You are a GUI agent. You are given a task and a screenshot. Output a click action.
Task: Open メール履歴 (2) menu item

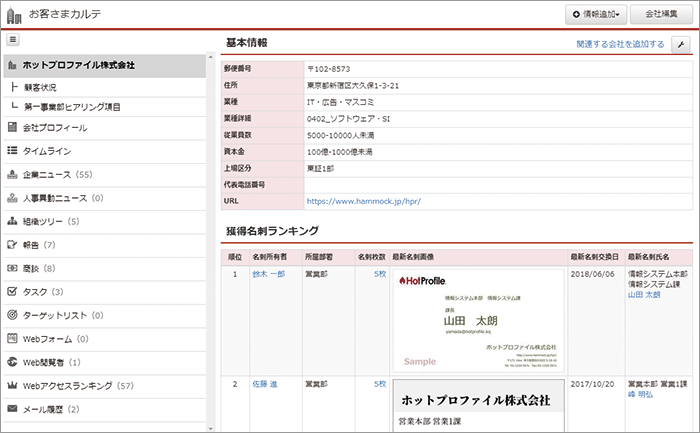point(104,409)
